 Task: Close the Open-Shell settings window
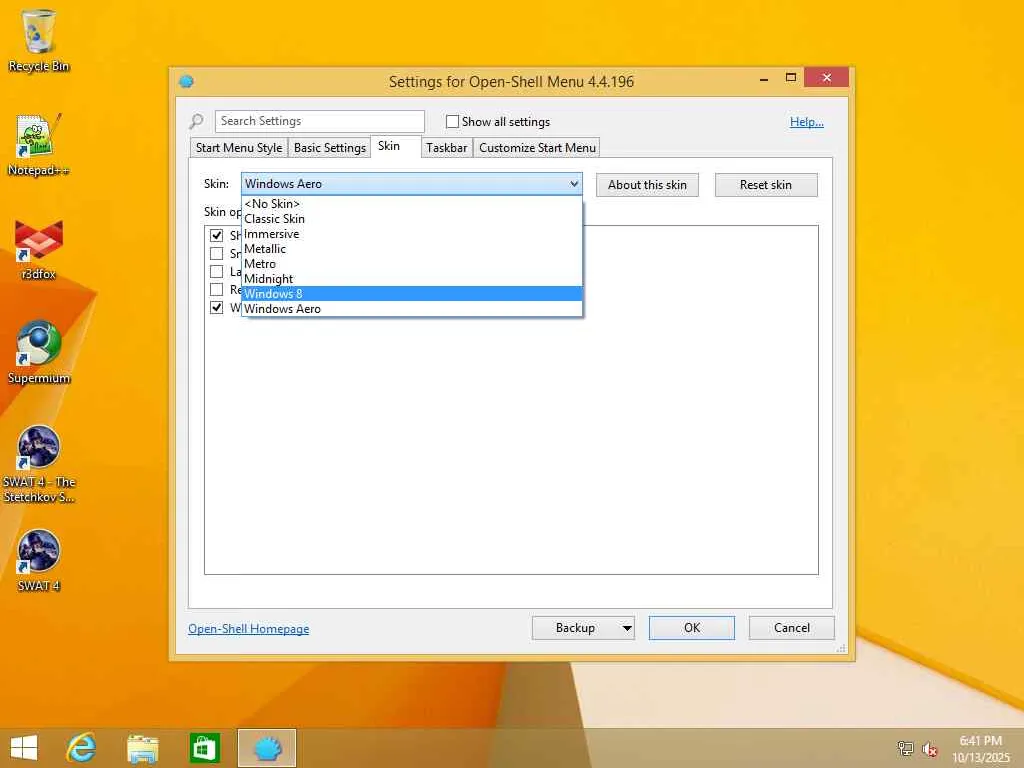[x=827, y=78]
